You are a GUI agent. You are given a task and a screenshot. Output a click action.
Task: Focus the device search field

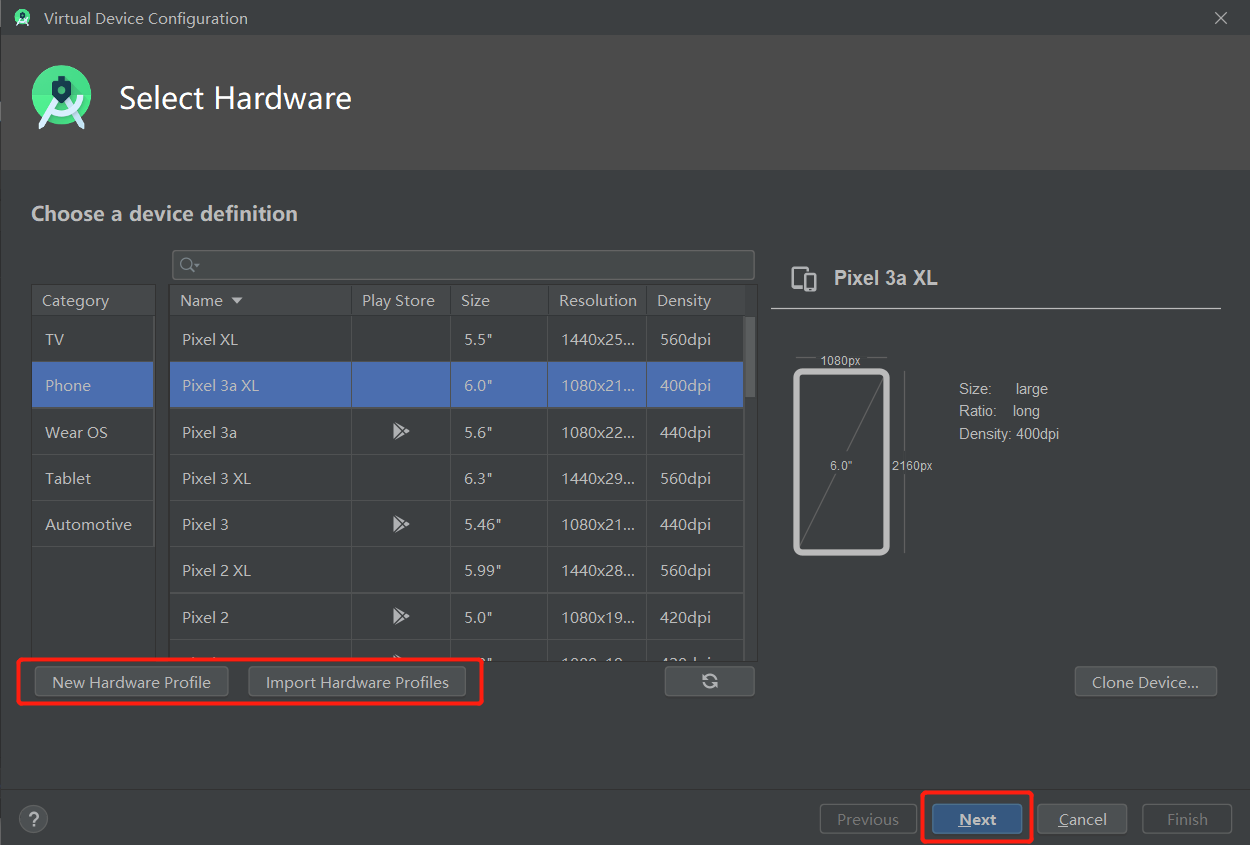[463, 265]
